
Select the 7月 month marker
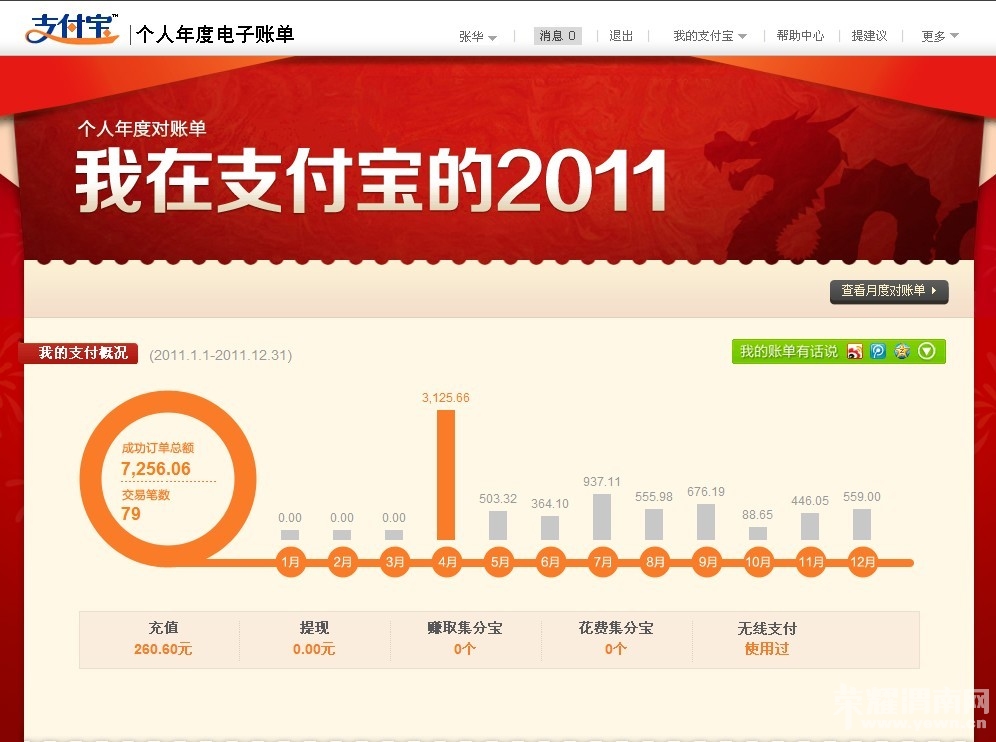602,562
